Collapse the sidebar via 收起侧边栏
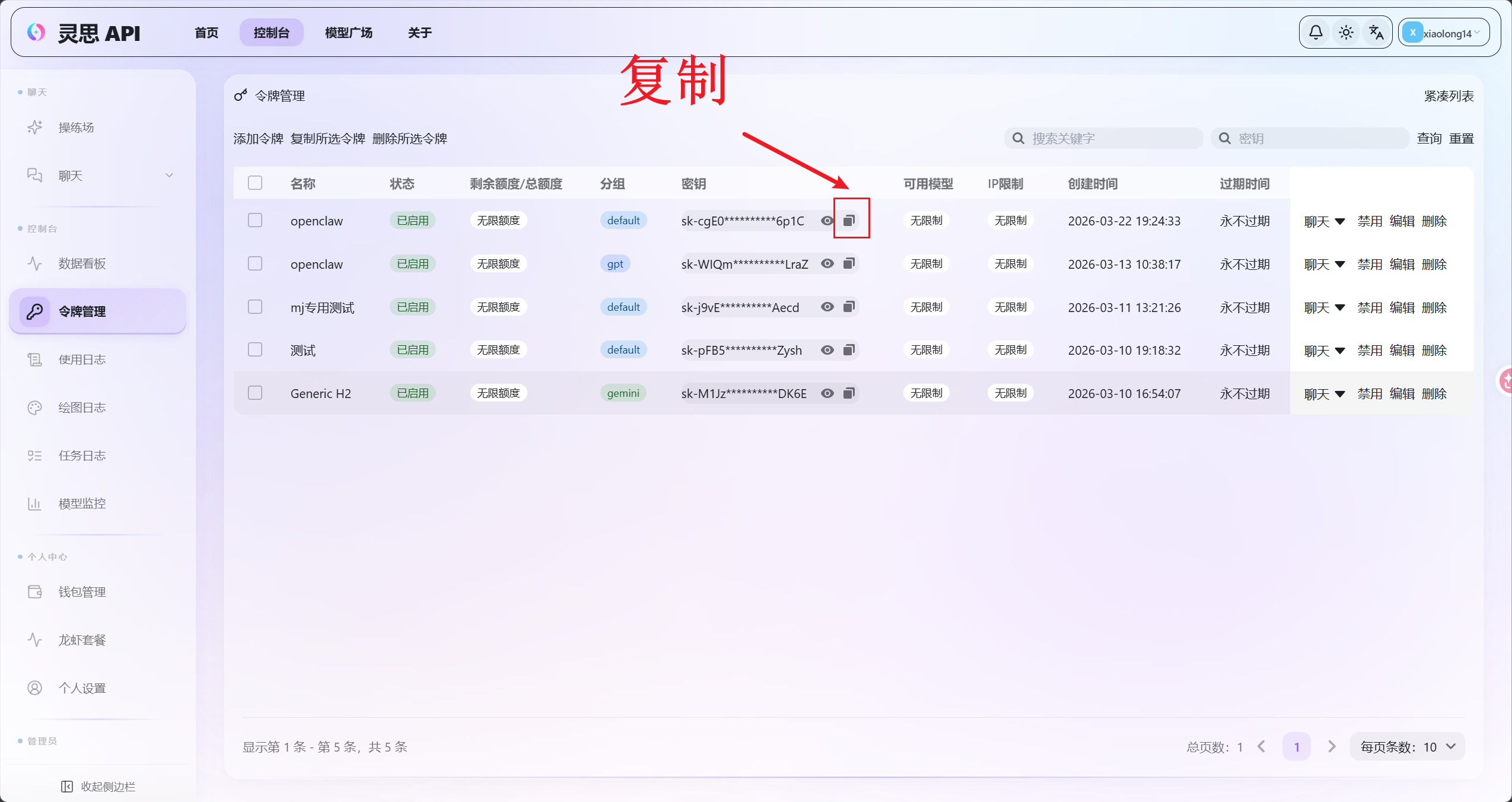 pos(98,787)
